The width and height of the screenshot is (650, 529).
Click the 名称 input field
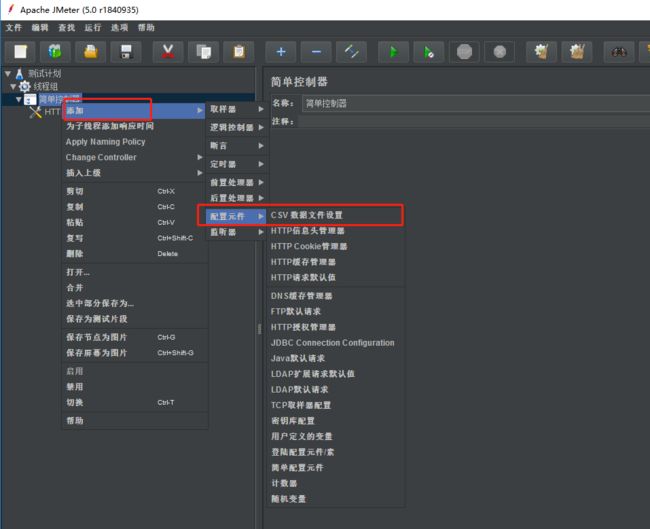tap(476, 103)
